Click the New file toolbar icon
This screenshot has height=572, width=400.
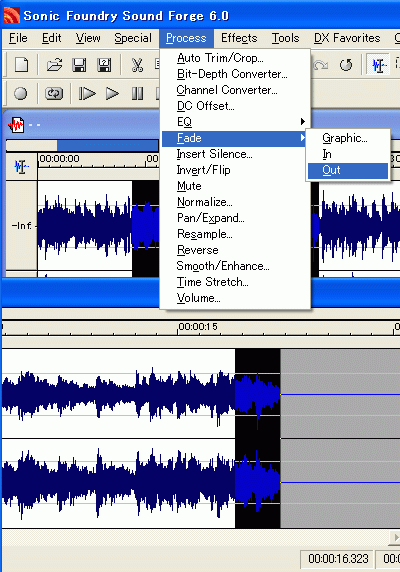tap(21, 65)
